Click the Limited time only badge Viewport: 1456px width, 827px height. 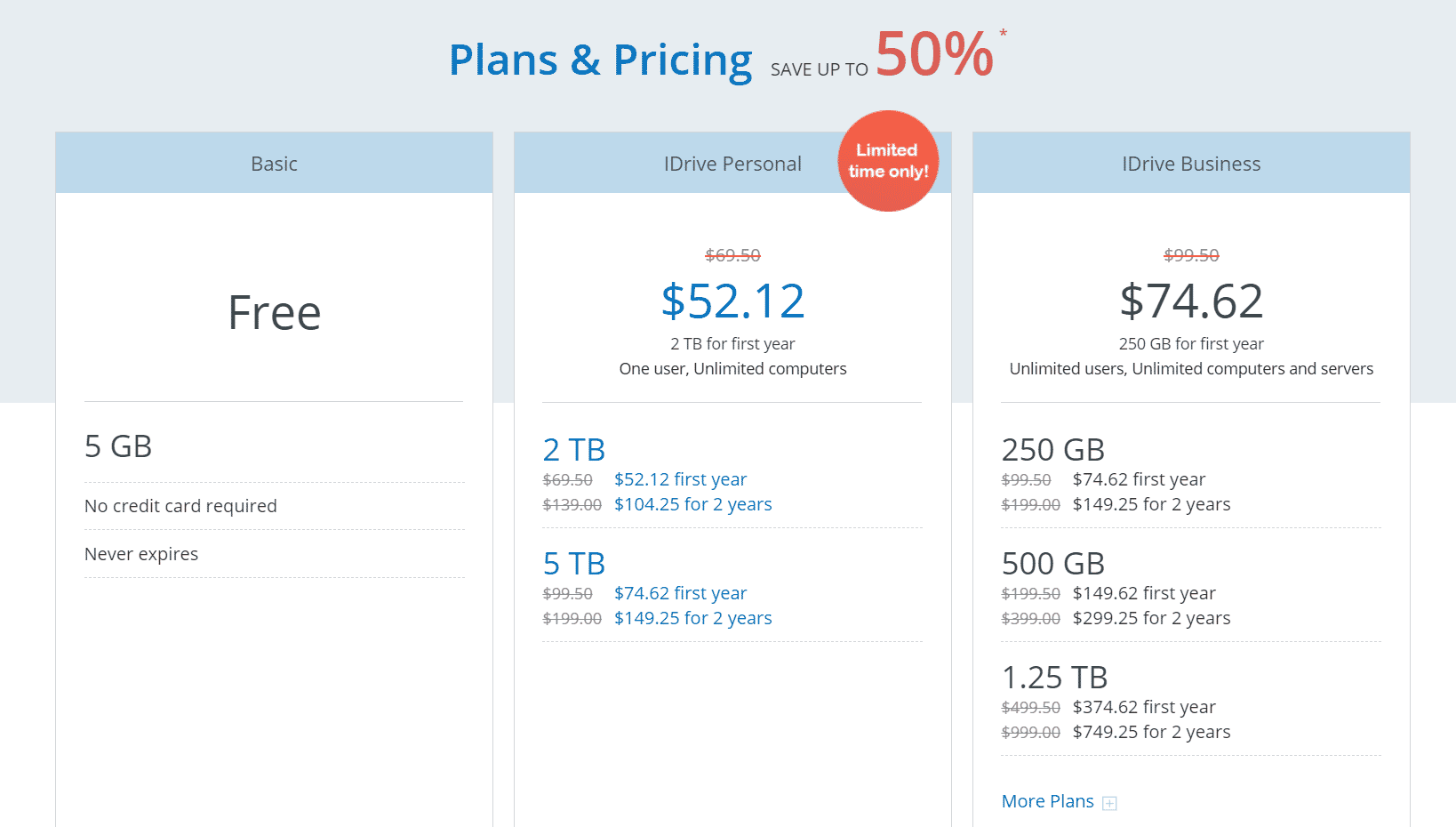click(888, 161)
